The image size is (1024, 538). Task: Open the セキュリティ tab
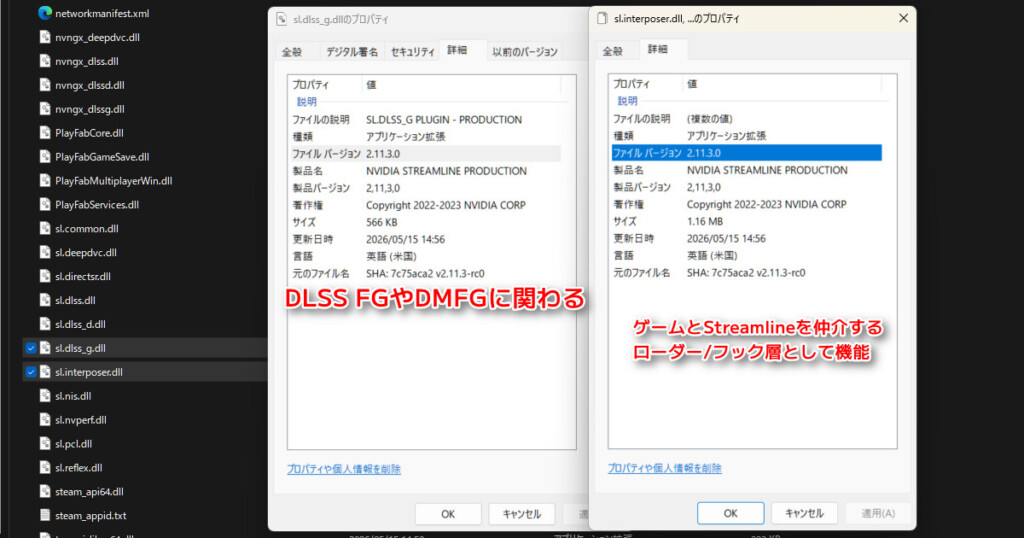click(x=413, y=52)
